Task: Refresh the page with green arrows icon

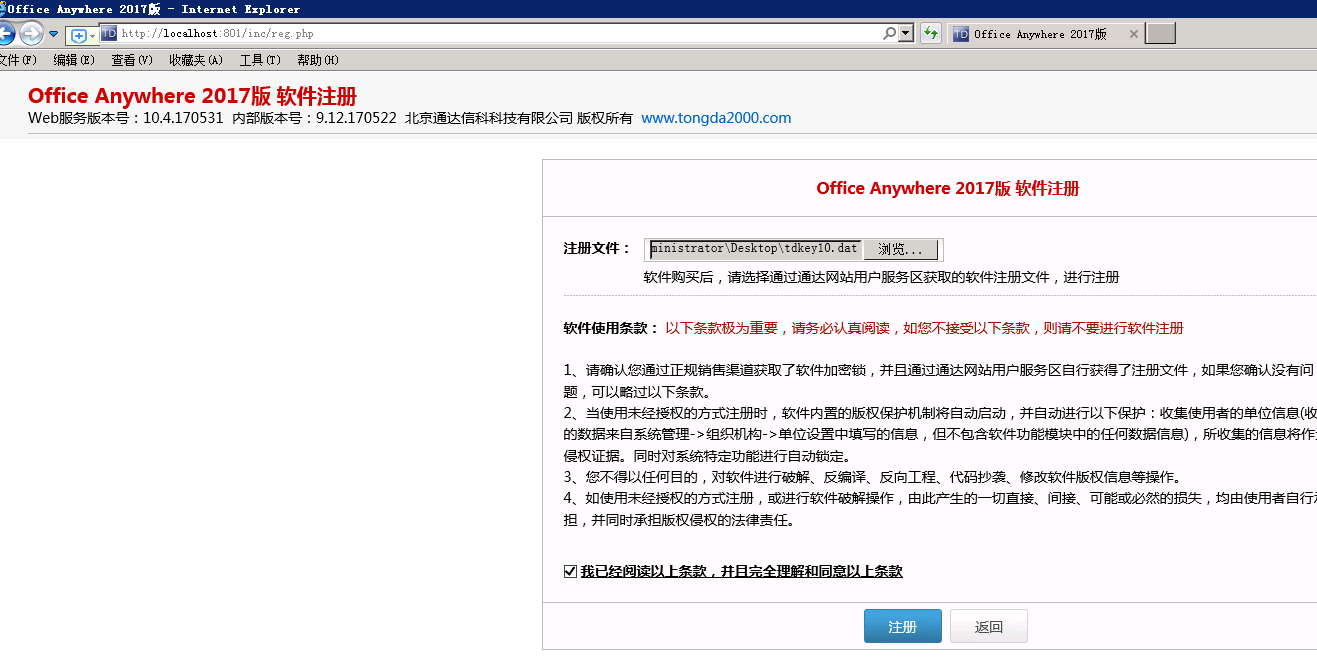Action: pos(931,34)
